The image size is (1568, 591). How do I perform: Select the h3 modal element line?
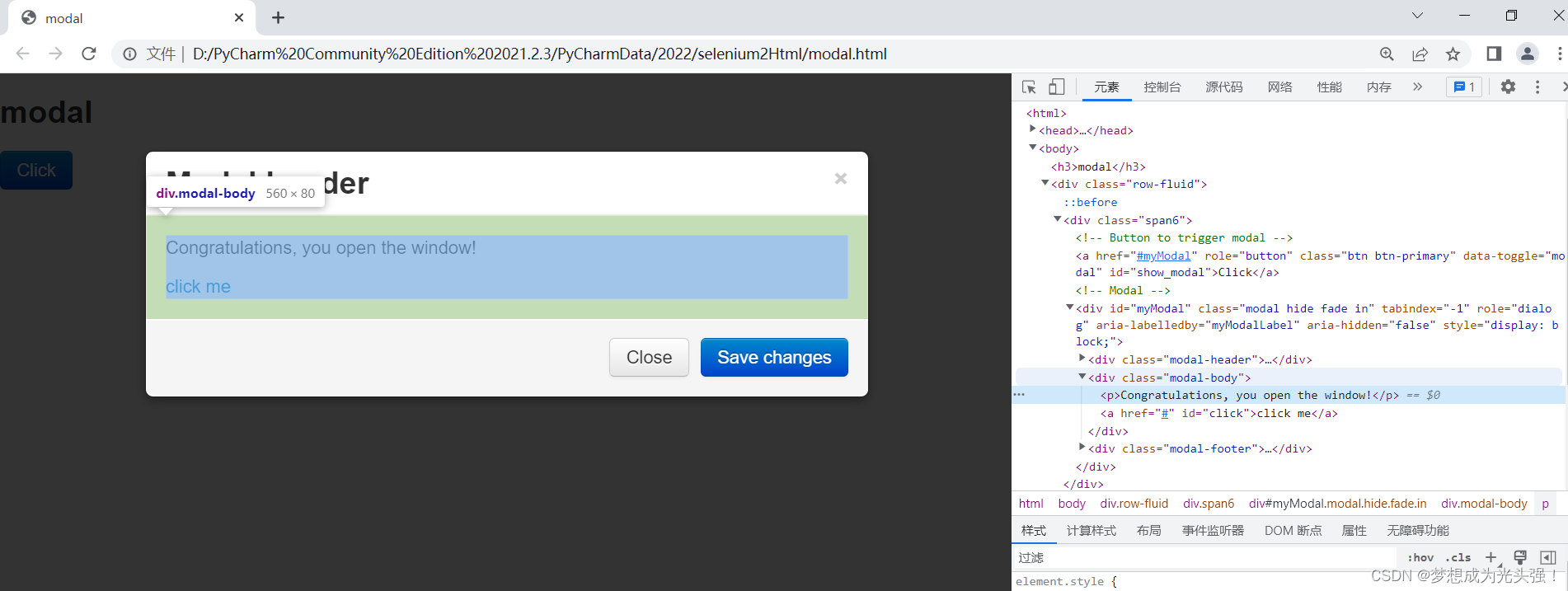[1098, 167]
